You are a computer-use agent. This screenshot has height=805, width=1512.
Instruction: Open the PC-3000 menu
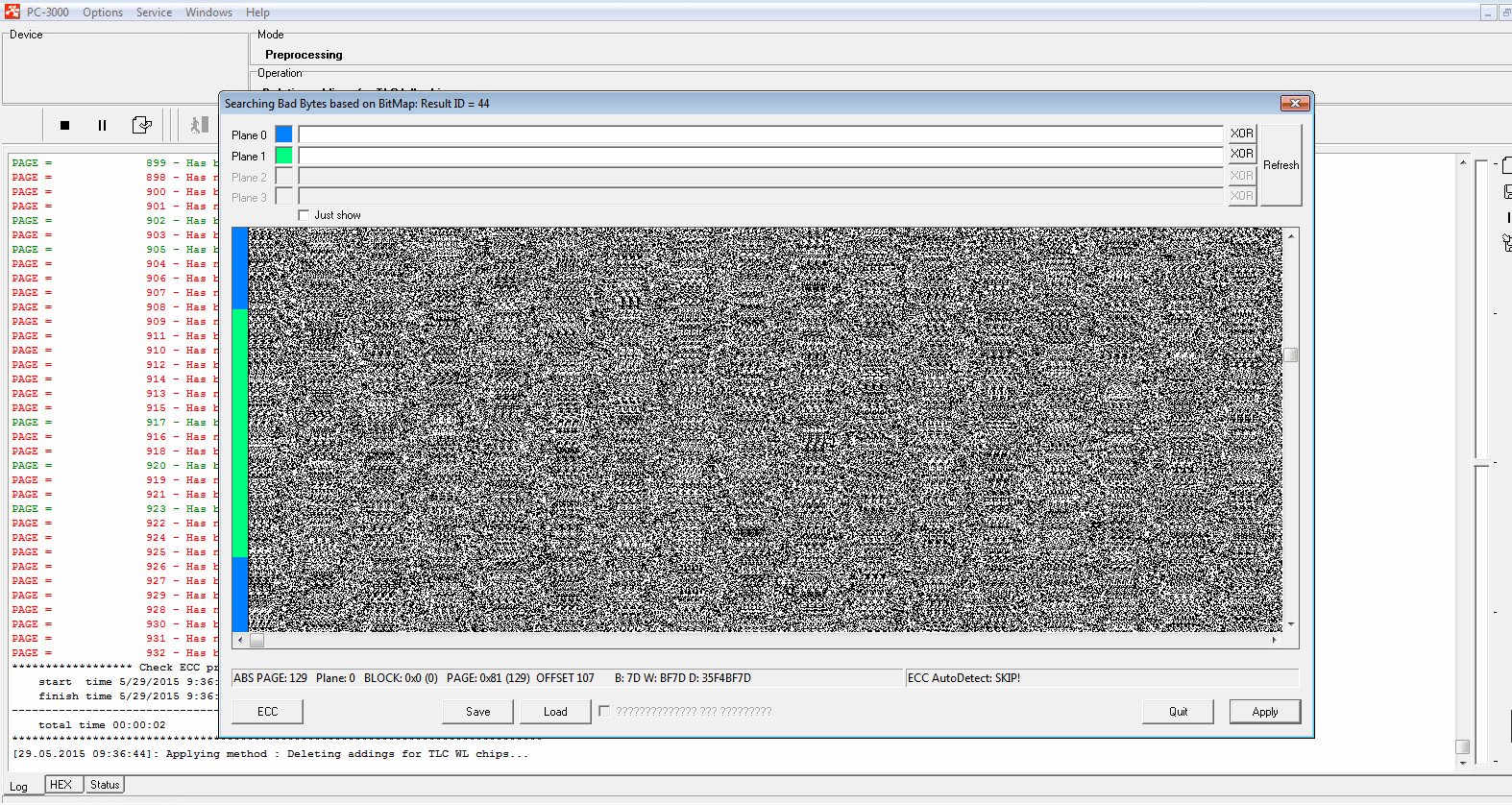[47, 12]
